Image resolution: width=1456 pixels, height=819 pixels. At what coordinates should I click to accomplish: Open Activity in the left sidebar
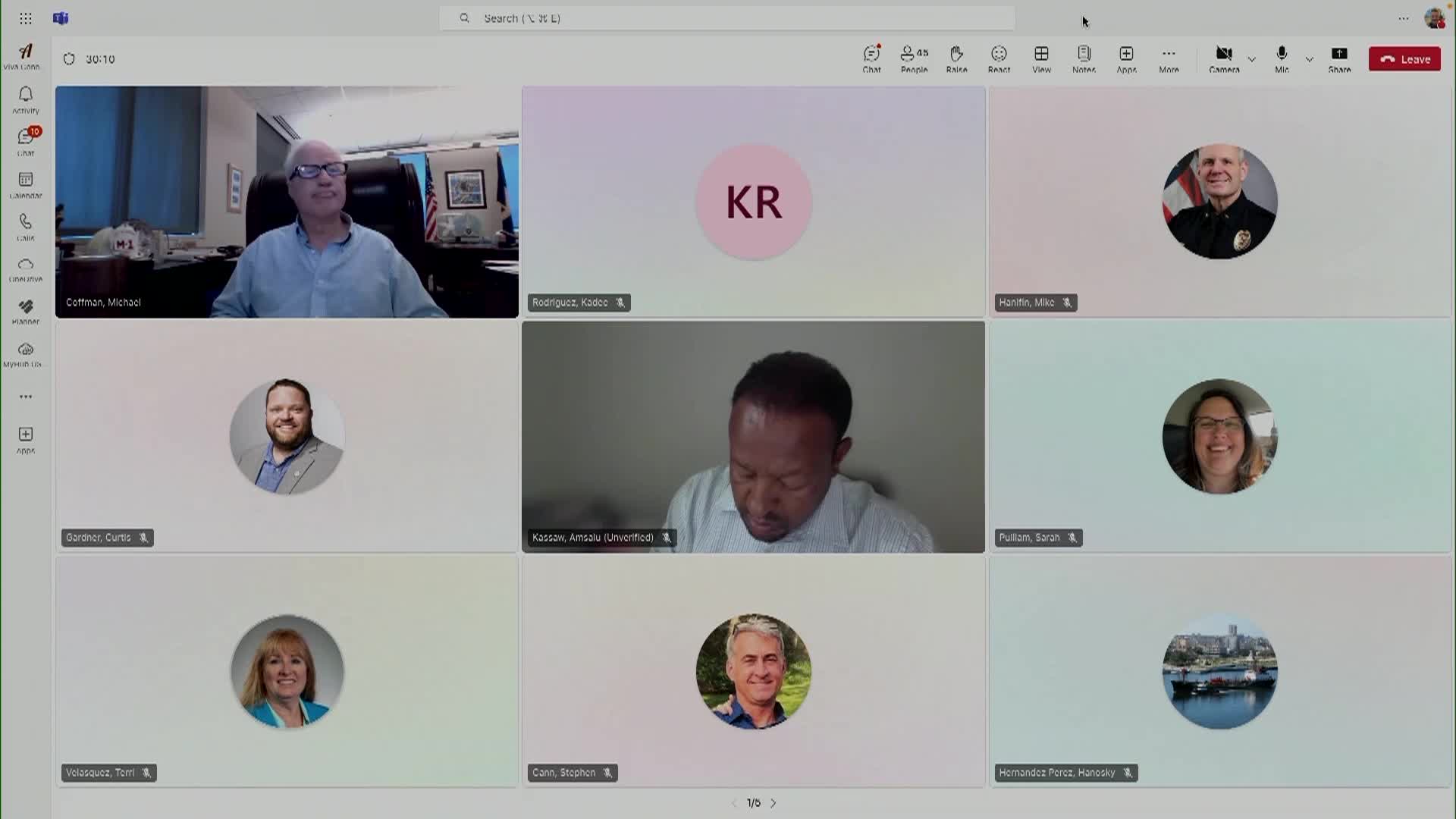(x=26, y=99)
